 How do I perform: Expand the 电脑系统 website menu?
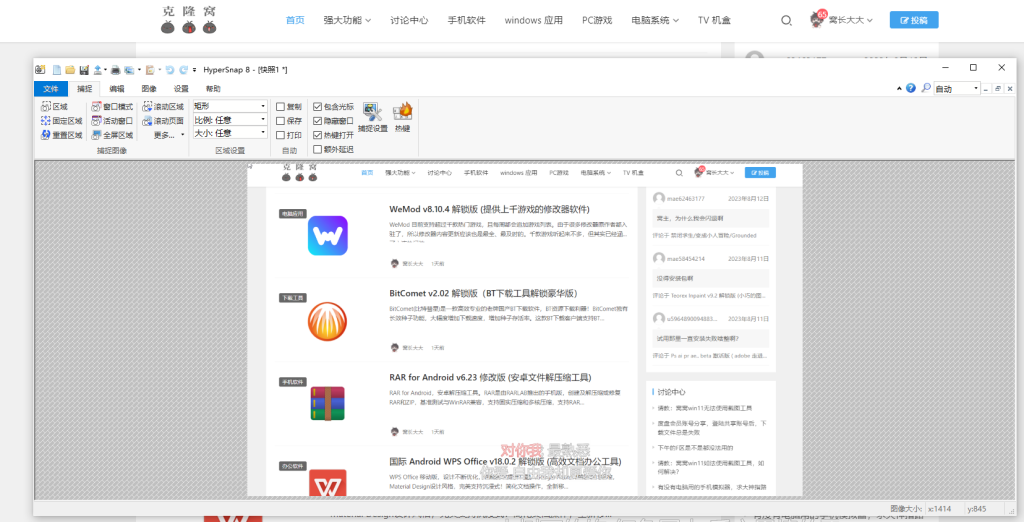(655, 20)
